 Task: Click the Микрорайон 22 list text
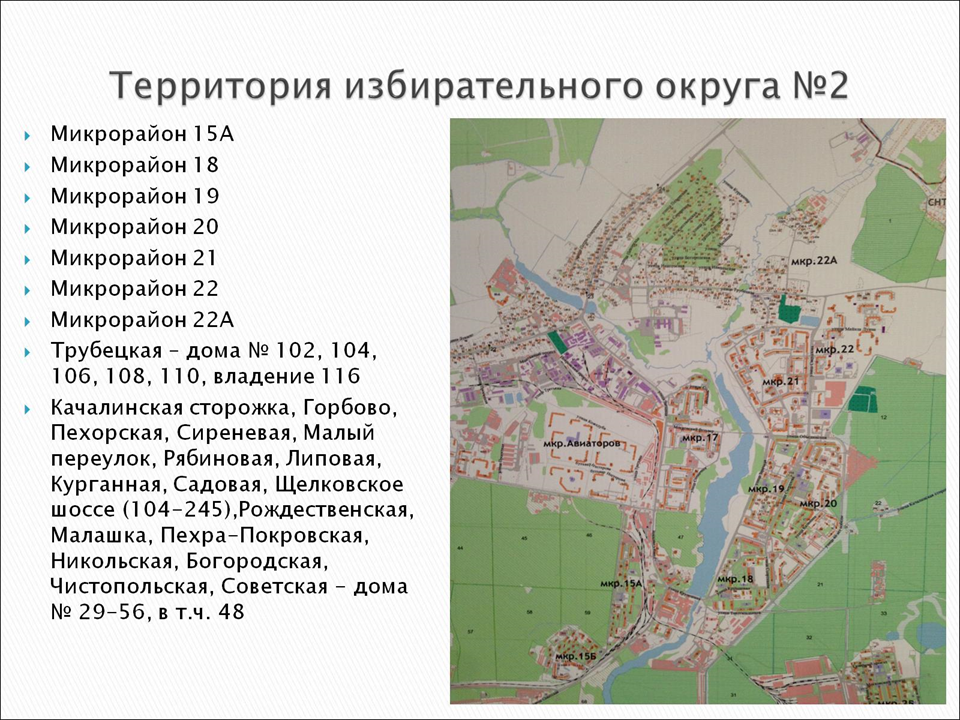[x=134, y=289]
